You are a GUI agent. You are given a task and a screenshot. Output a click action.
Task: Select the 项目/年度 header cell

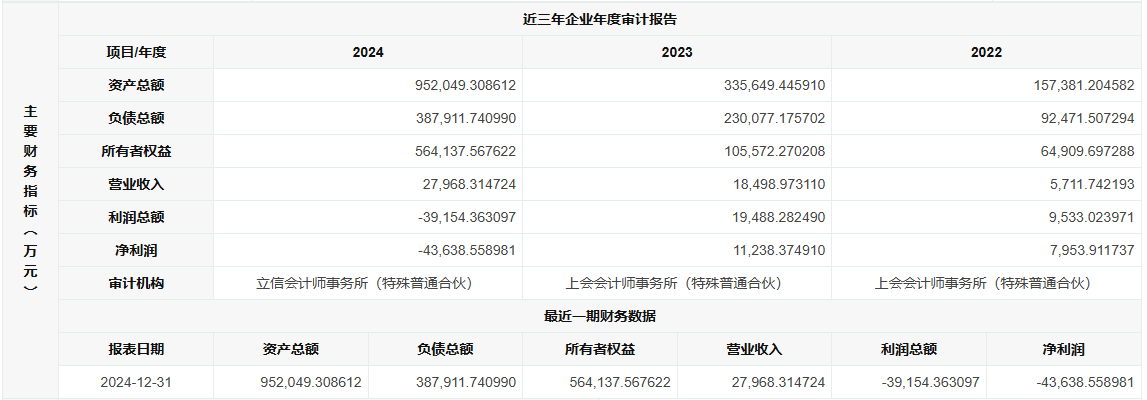tap(136, 52)
